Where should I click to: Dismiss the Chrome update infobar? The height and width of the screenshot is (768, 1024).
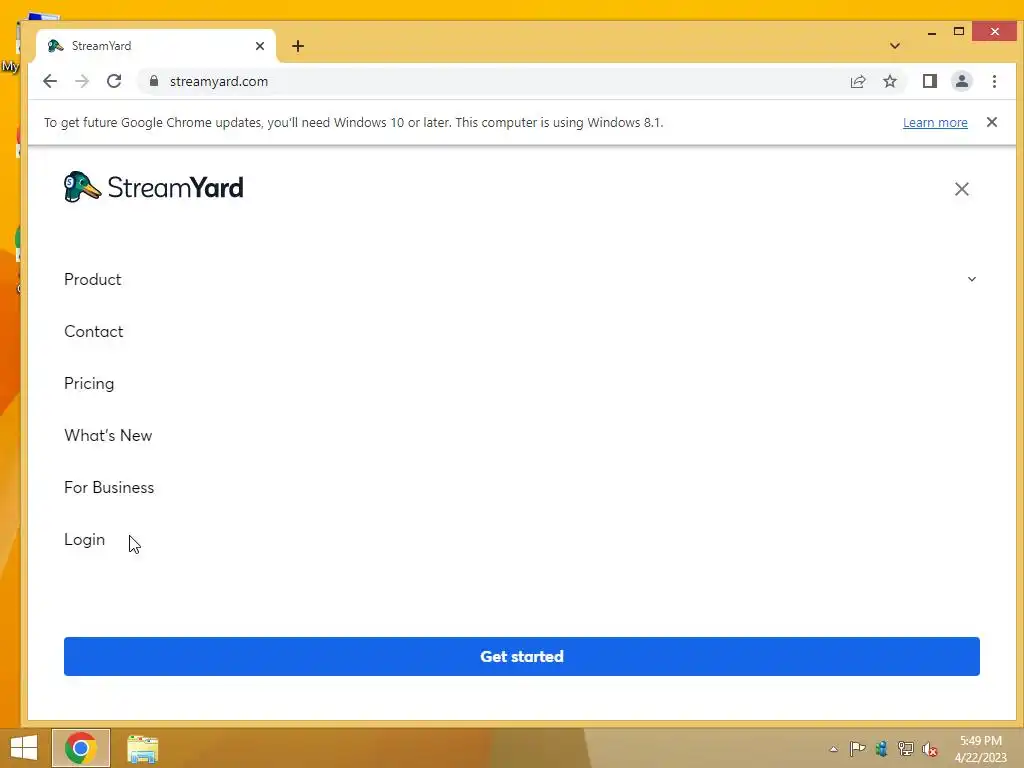[x=991, y=122]
